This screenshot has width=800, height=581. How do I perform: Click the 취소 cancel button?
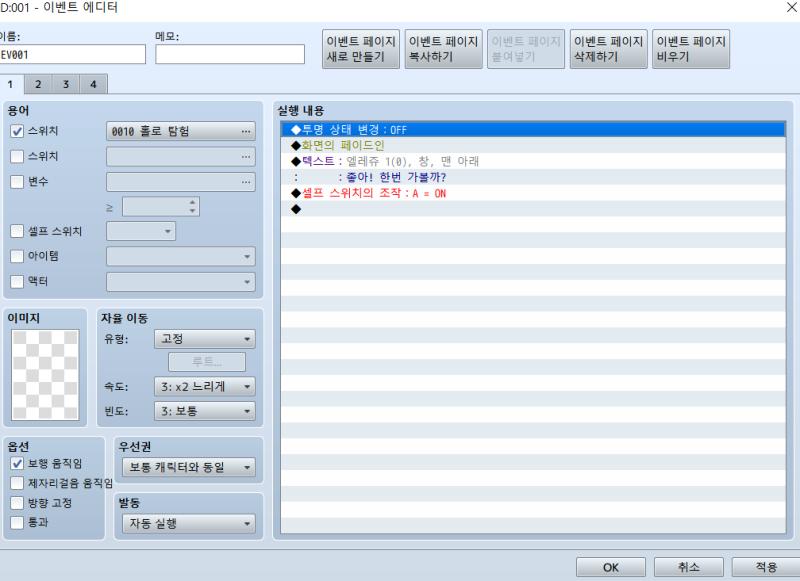click(x=689, y=567)
